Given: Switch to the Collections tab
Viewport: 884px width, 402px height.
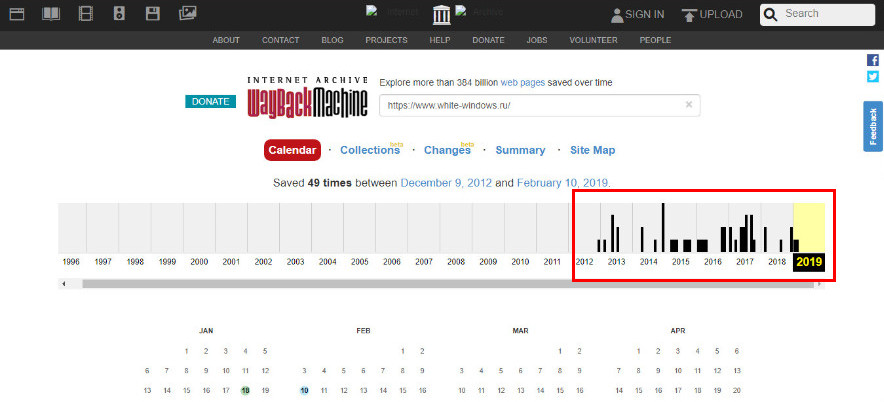Looking at the screenshot, I should pyautogui.click(x=370, y=150).
